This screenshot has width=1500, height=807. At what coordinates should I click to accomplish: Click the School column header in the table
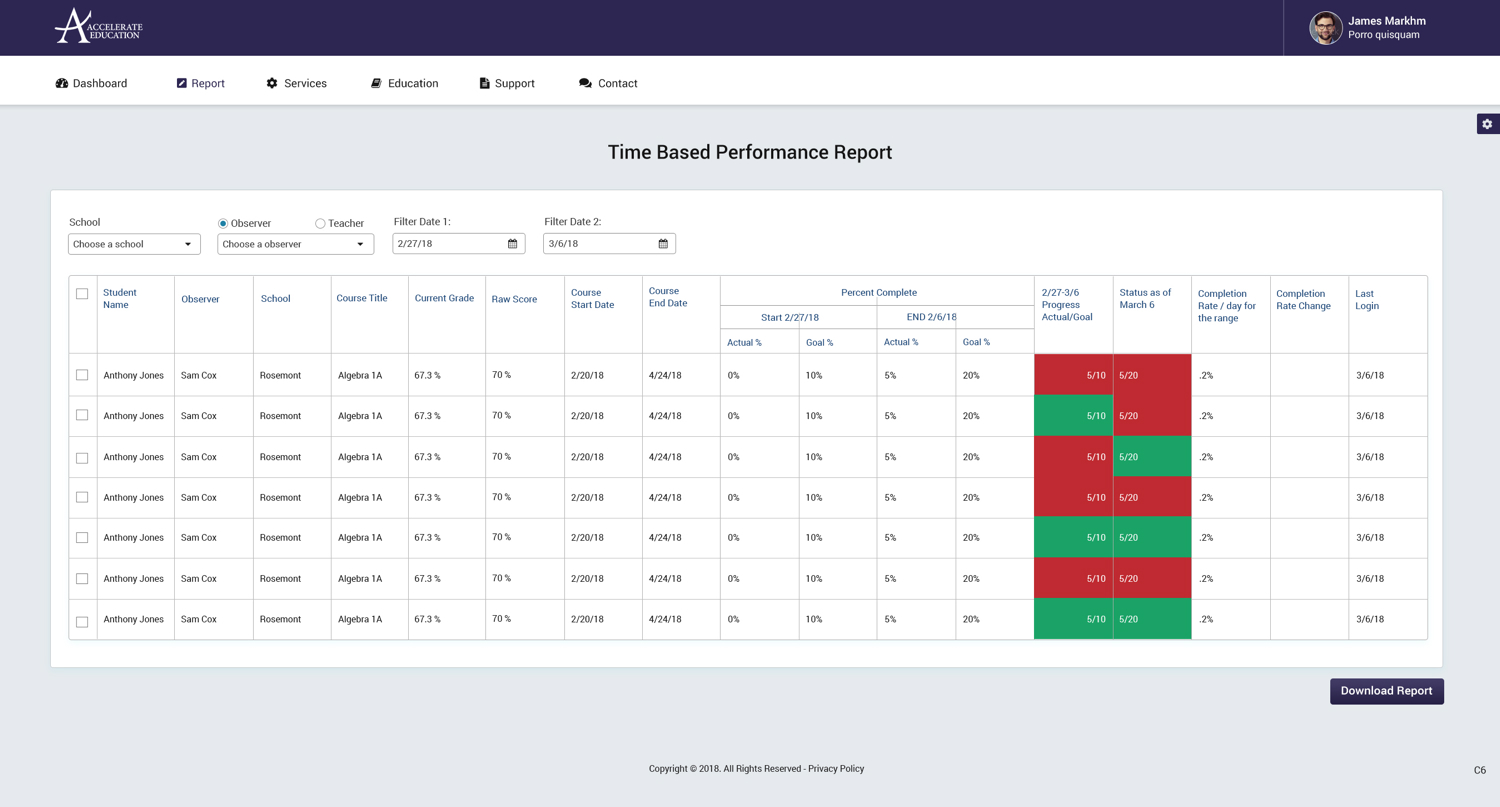point(275,299)
